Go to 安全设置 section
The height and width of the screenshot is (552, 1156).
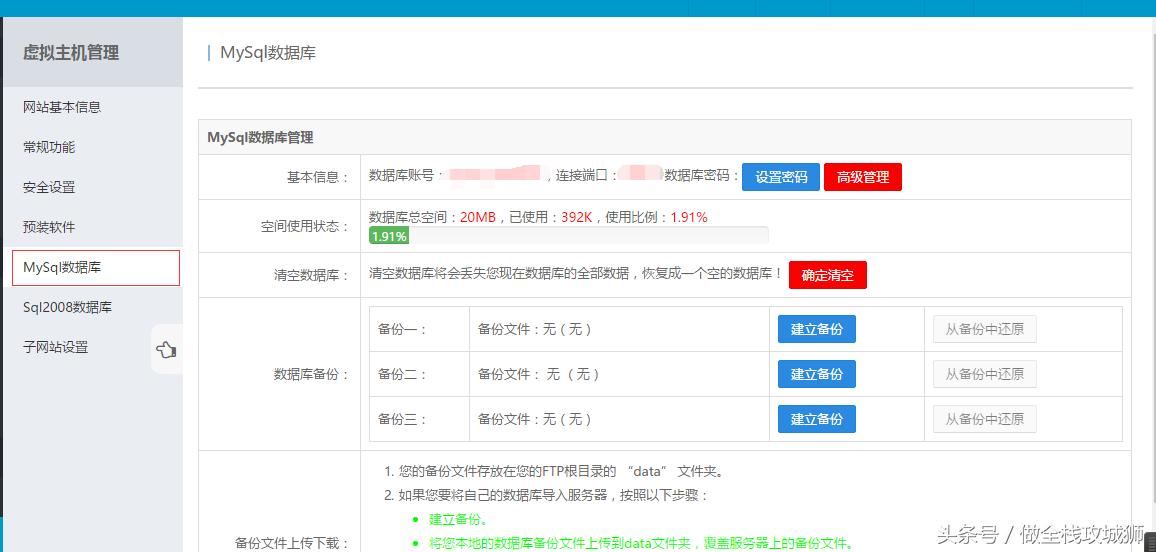click(x=49, y=187)
